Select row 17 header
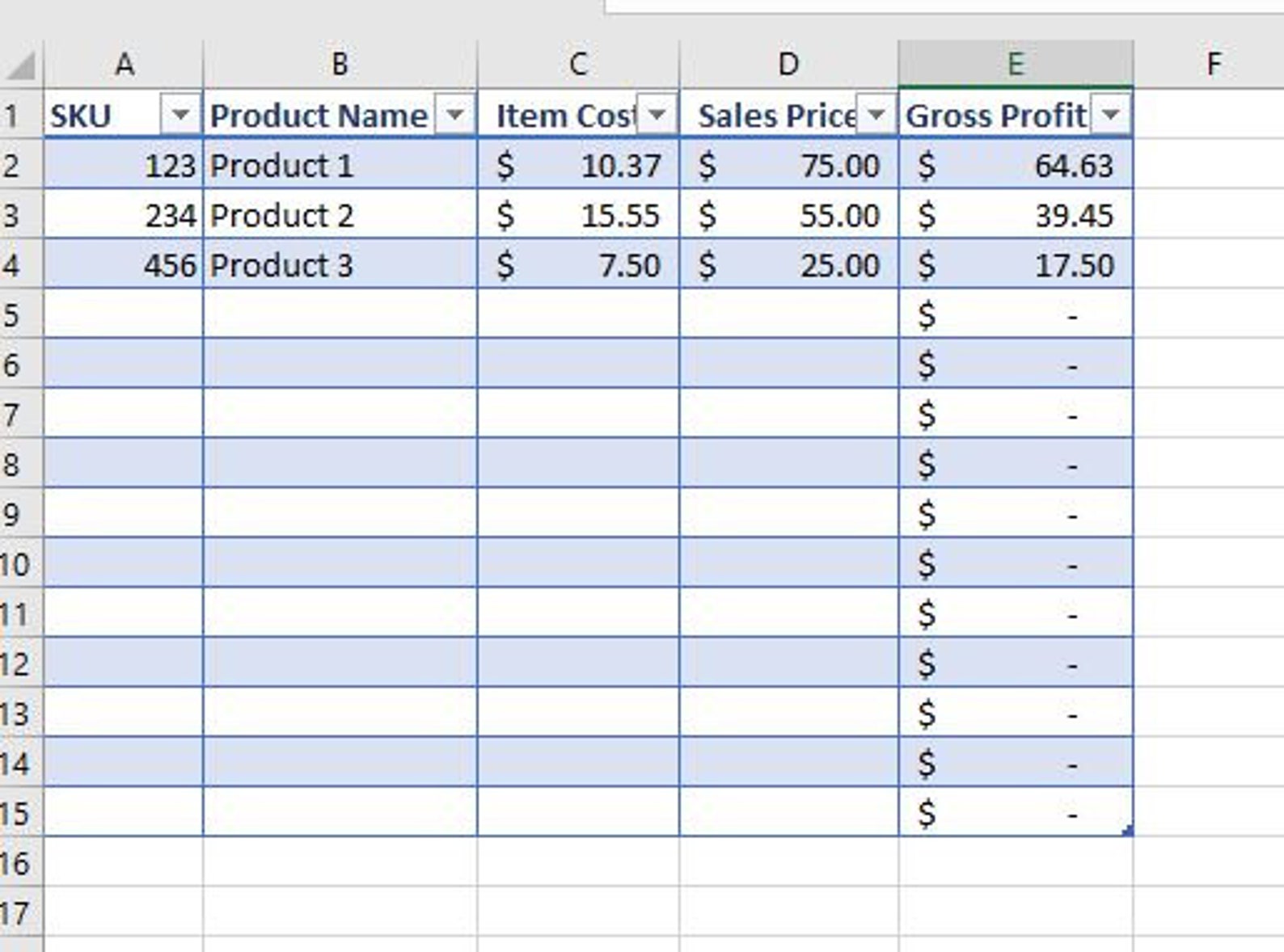 [x=21, y=913]
